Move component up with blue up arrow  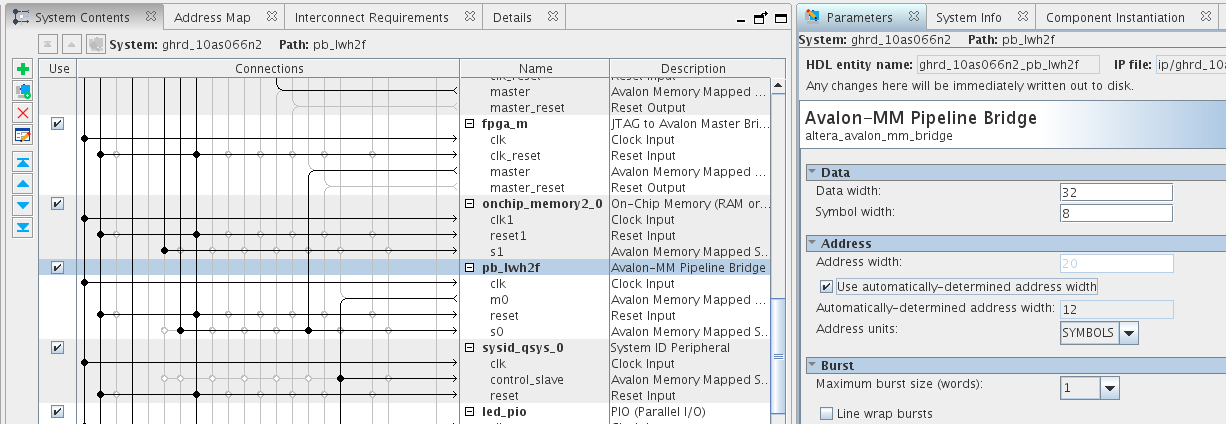[23, 184]
